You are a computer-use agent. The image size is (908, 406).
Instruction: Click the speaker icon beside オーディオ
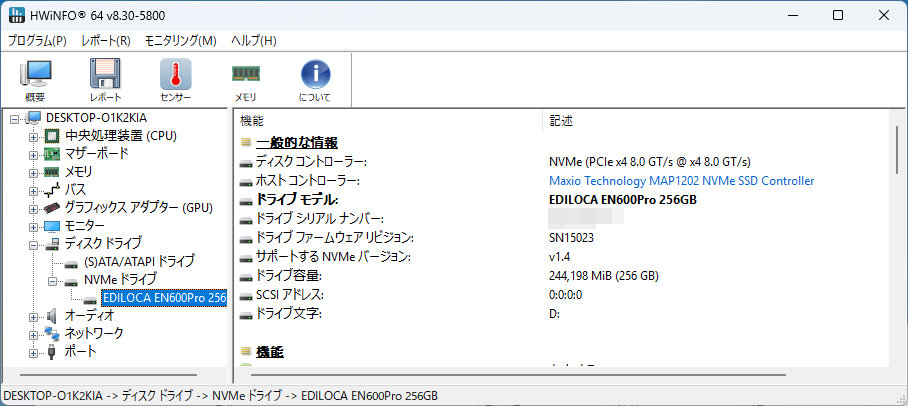pos(52,316)
